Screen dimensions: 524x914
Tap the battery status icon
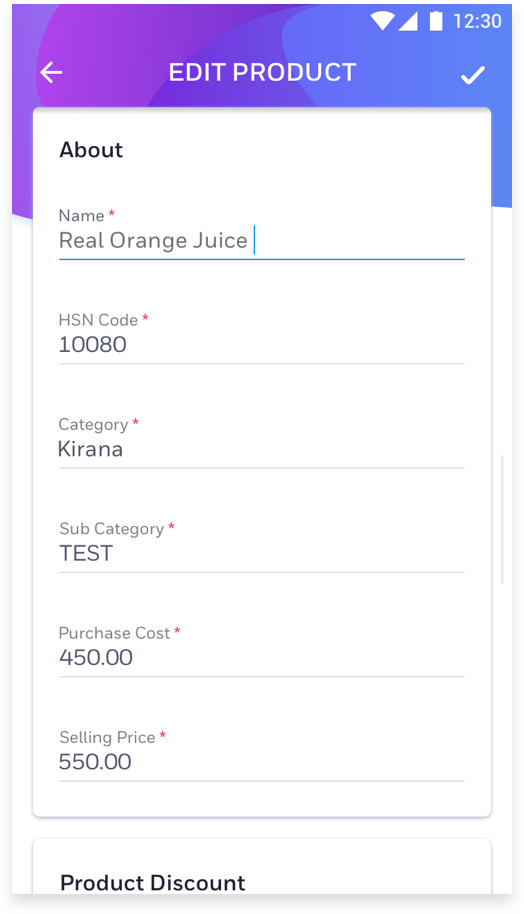tap(436, 21)
